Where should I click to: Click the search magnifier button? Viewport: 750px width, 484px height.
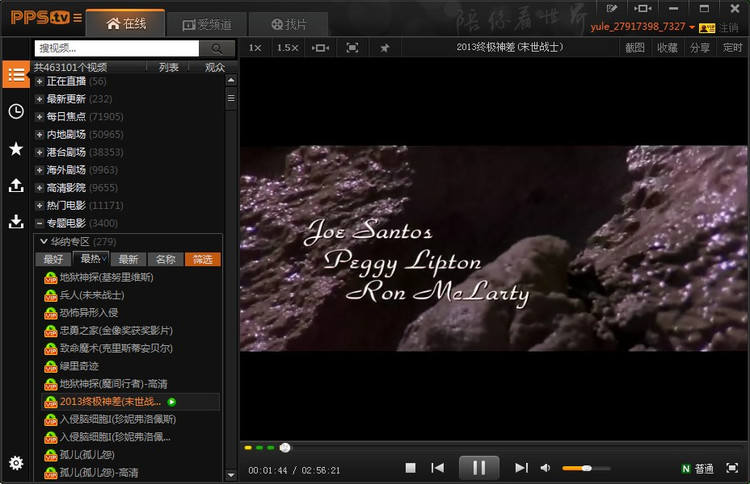217,48
